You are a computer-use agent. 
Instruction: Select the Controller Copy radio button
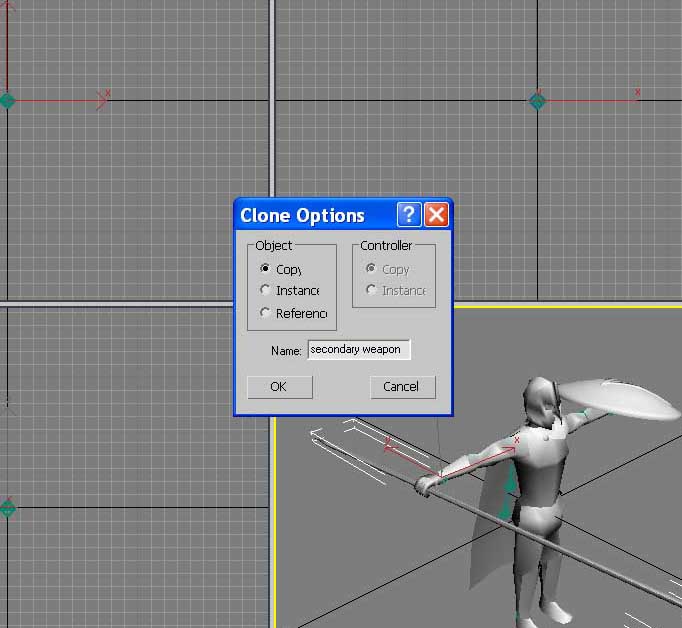pyautogui.click(x=371, y=268)
